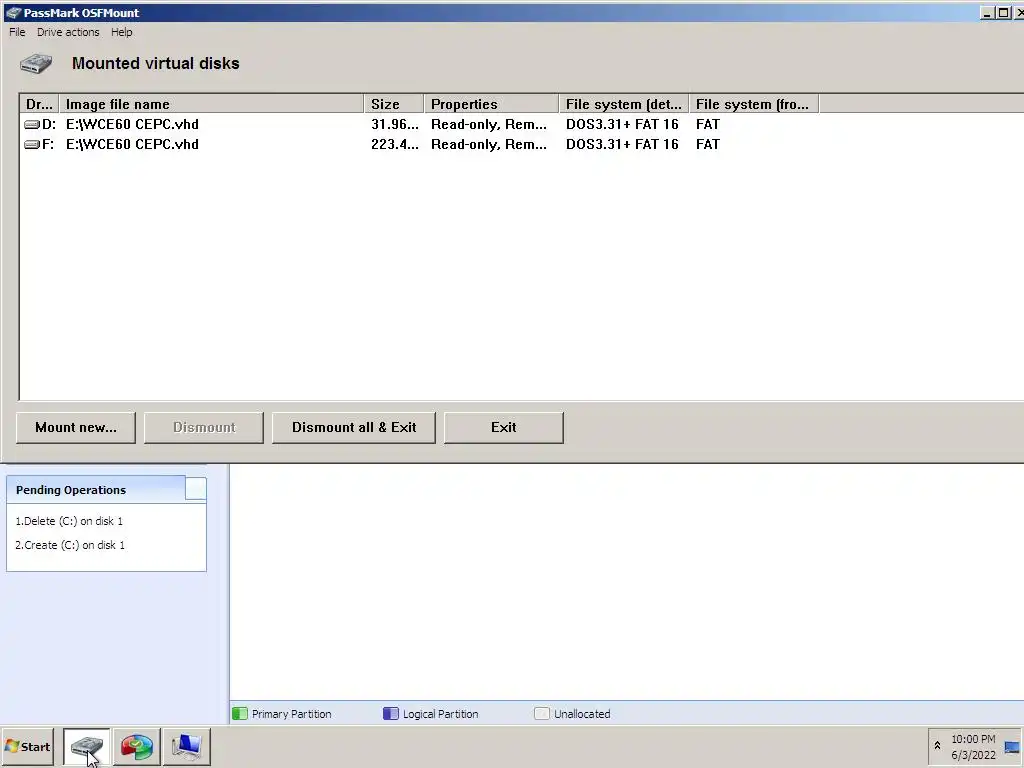
Task: Sort by the Size column header
Action: 394,104
